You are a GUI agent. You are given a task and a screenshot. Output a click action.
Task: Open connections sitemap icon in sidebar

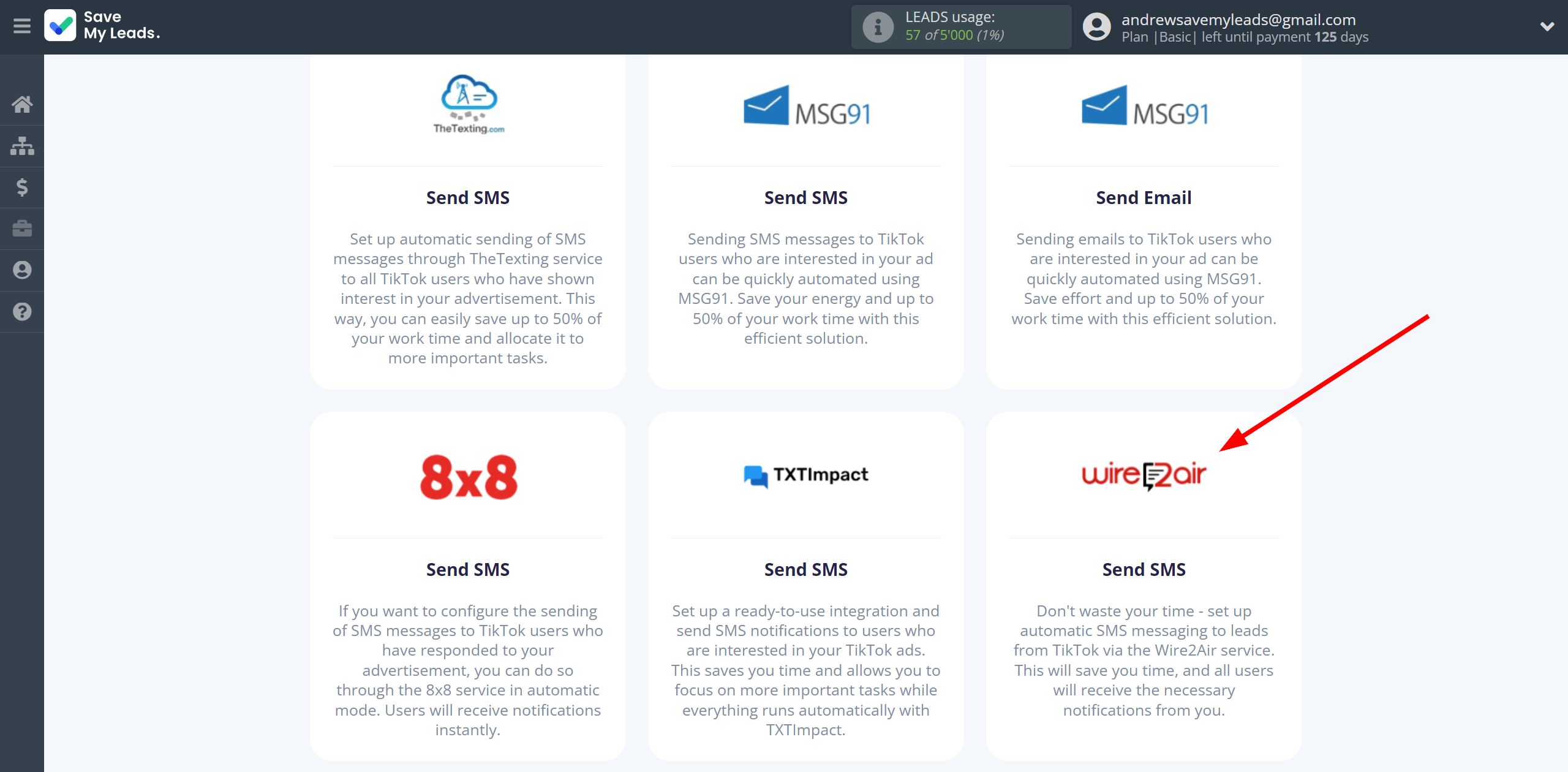point(22,146)
